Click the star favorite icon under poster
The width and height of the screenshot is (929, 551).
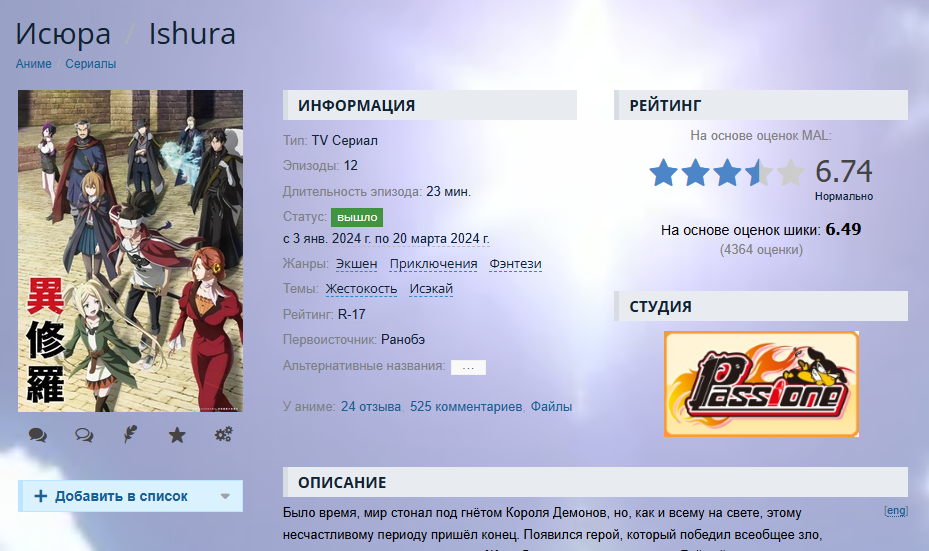point(177,435)
